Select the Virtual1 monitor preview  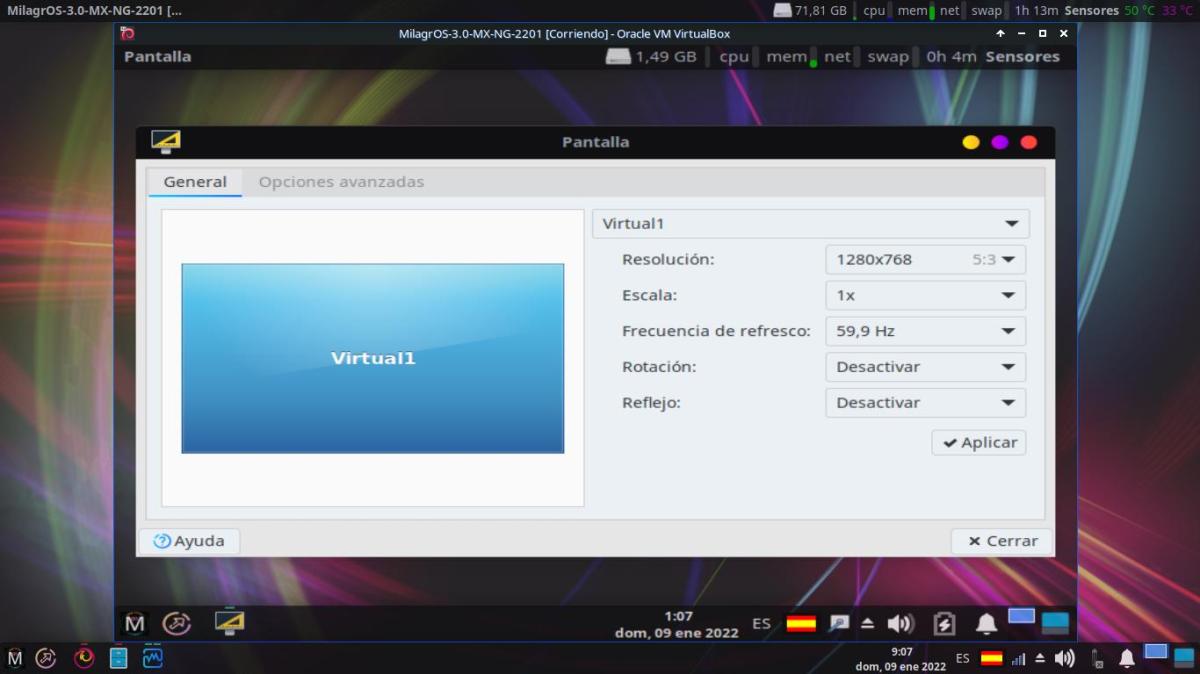pyautogui.click(x=372, y=358)
